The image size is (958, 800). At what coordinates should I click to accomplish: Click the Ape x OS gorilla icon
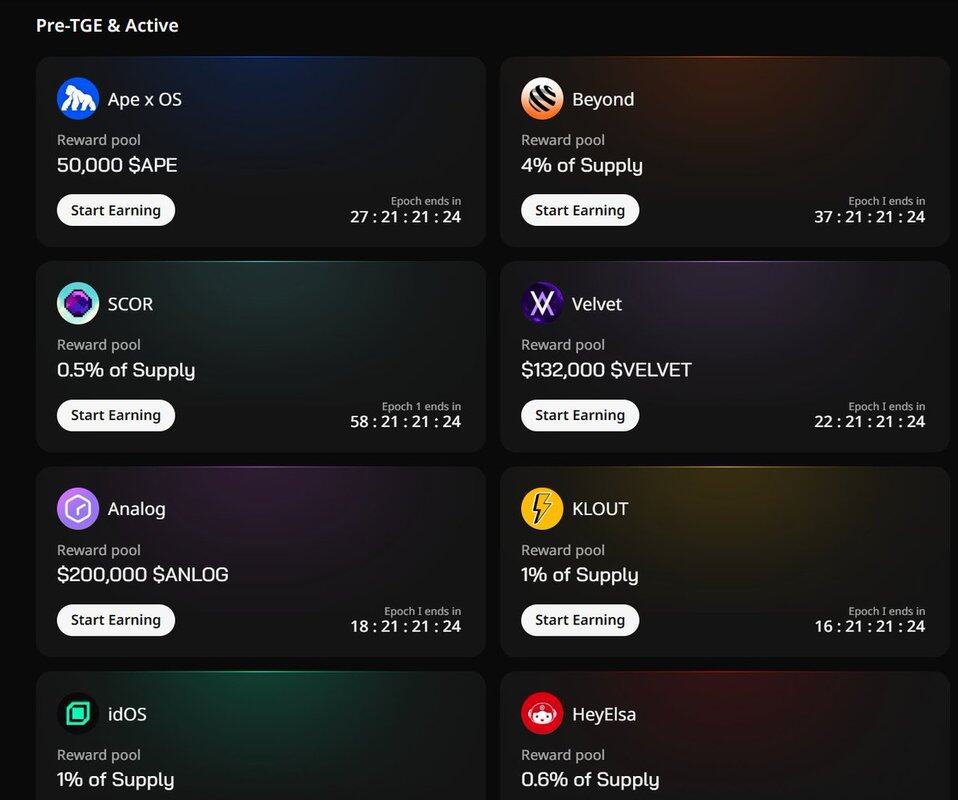(x=78, y=99)
